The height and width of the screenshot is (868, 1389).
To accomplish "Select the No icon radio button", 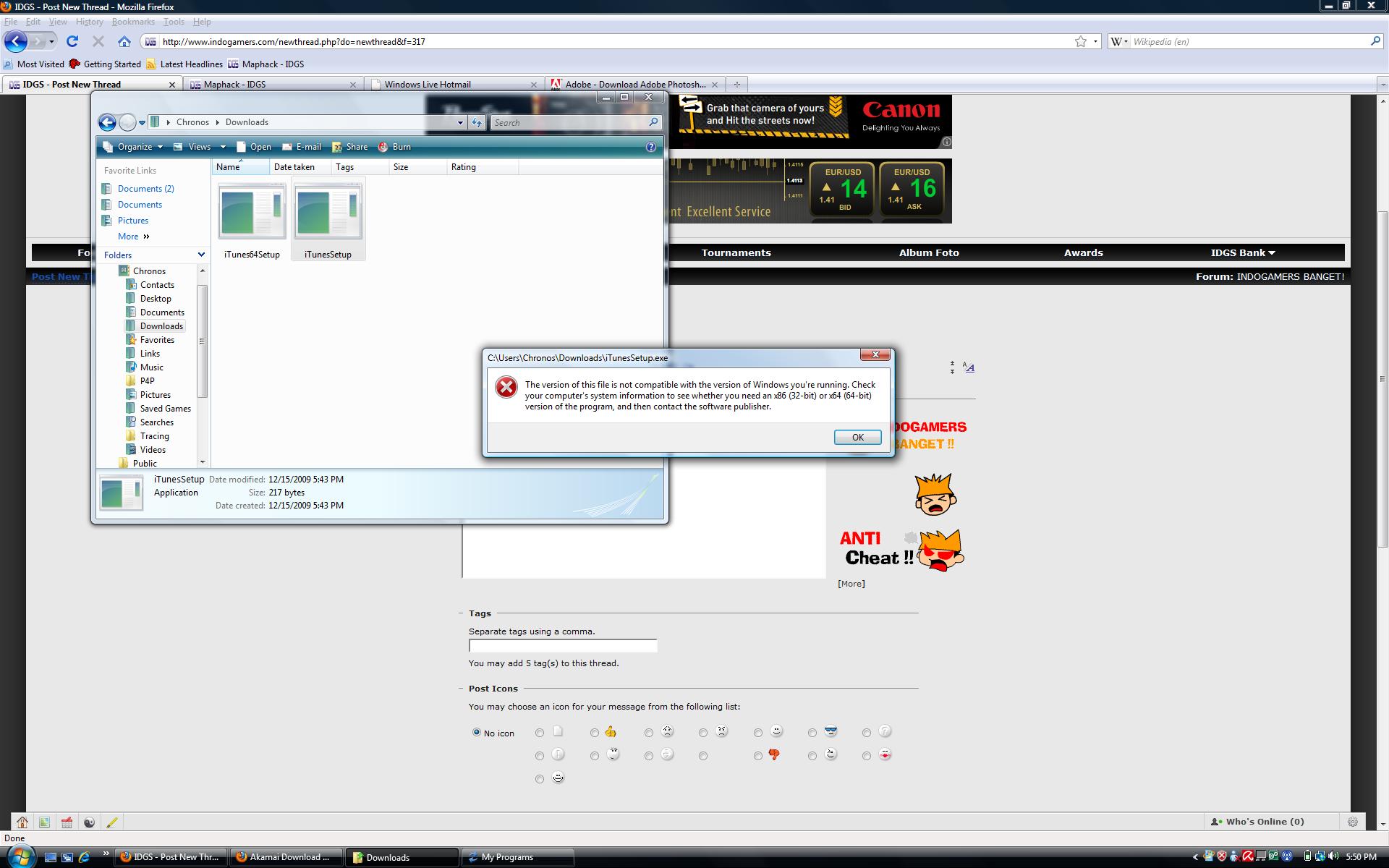I will coord(476,732).
